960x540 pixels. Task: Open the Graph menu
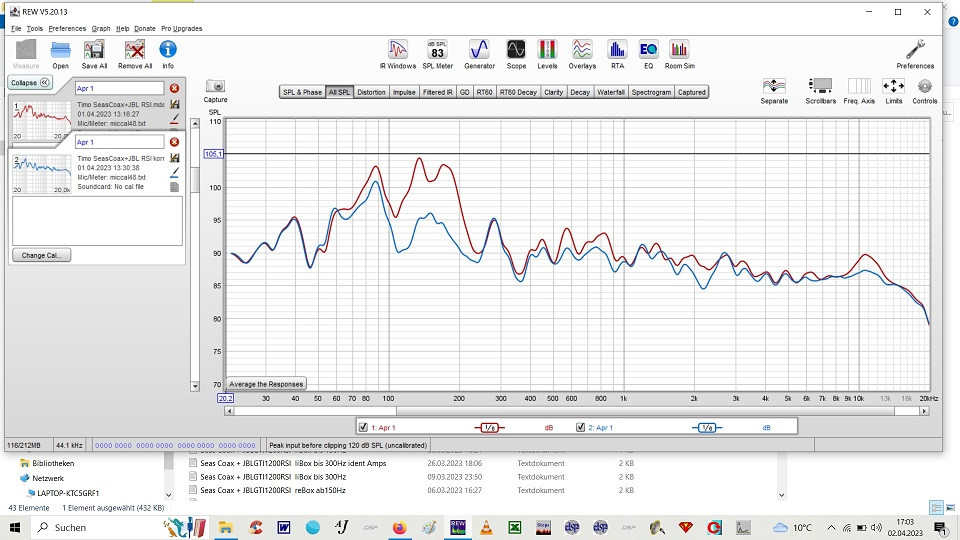click(101, 28)
